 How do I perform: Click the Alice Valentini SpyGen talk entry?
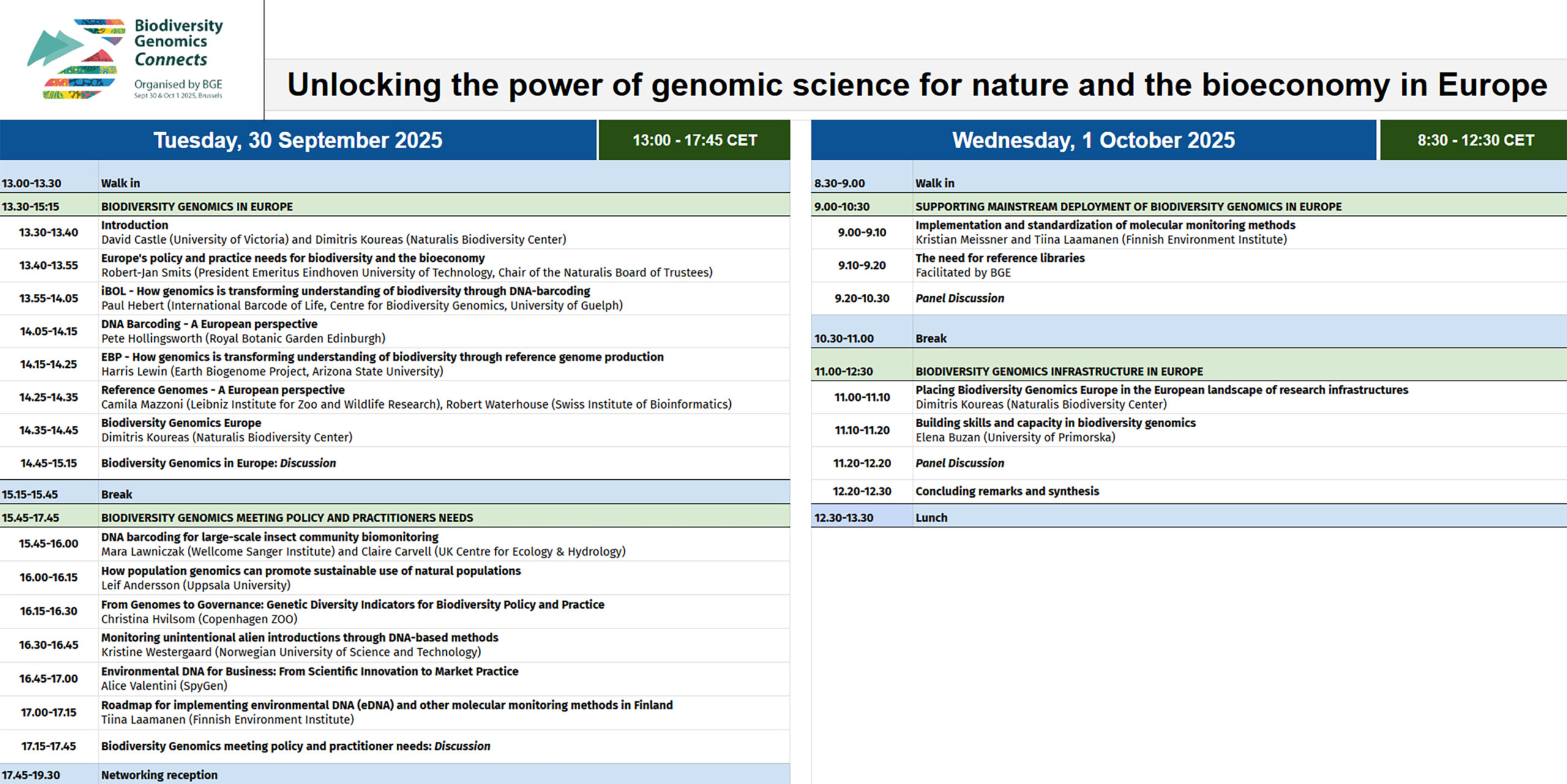click(x=395, y=679)
